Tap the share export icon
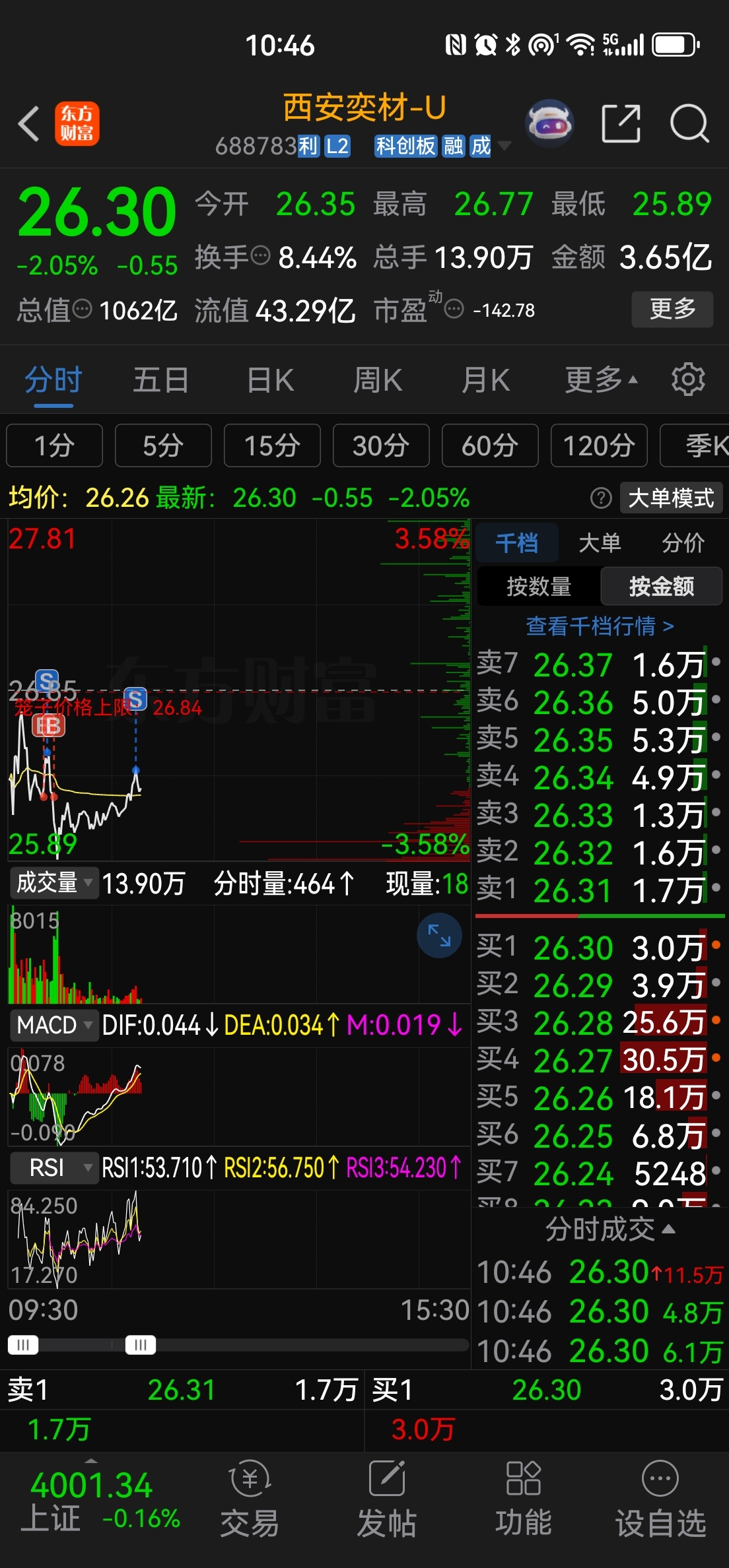 (x=621, y=123)
